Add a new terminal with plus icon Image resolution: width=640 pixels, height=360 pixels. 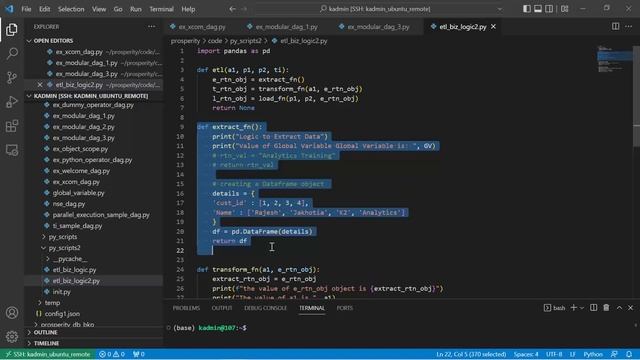click(573, 308)
